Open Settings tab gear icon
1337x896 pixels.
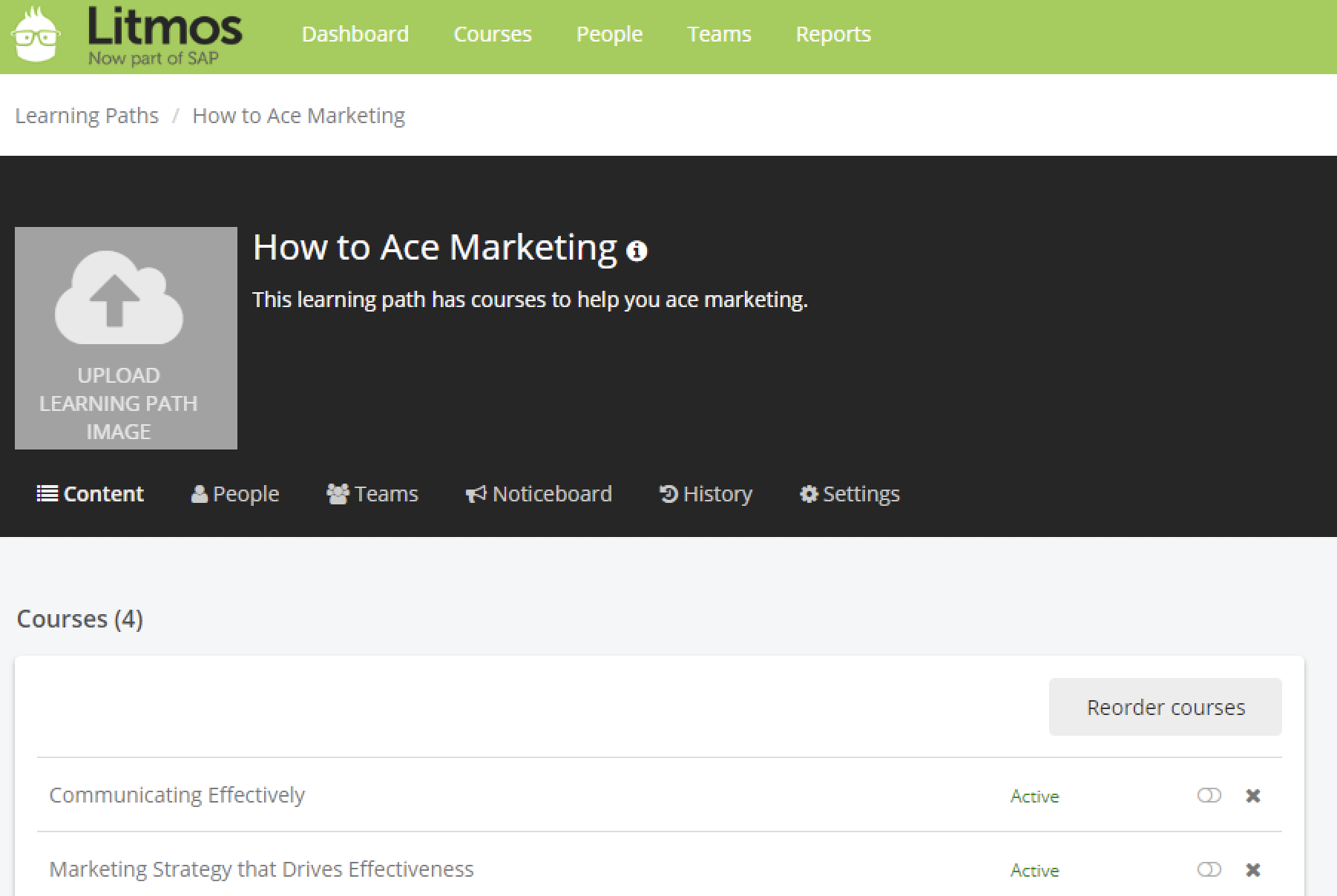(x=809, y=494)
